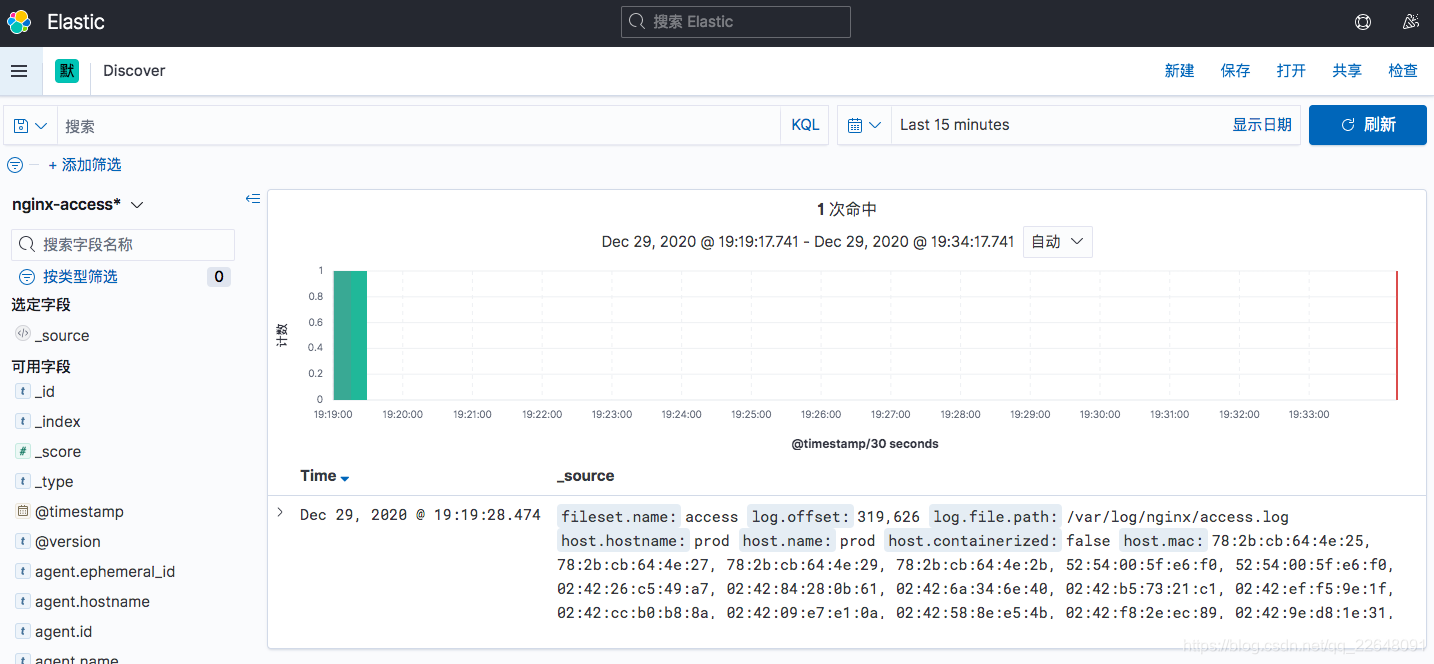Click the _id field type icon
The height and width of the screenshot is (664, 1434).
(22, 392)
